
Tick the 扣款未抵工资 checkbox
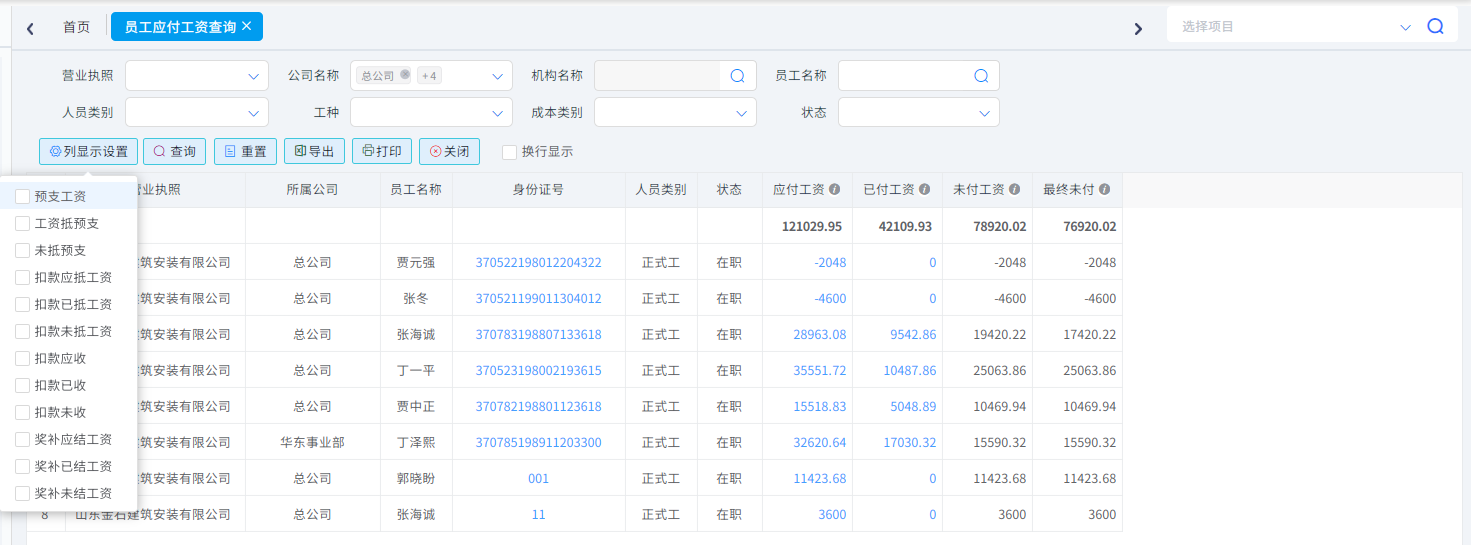[x=23, y=332]
